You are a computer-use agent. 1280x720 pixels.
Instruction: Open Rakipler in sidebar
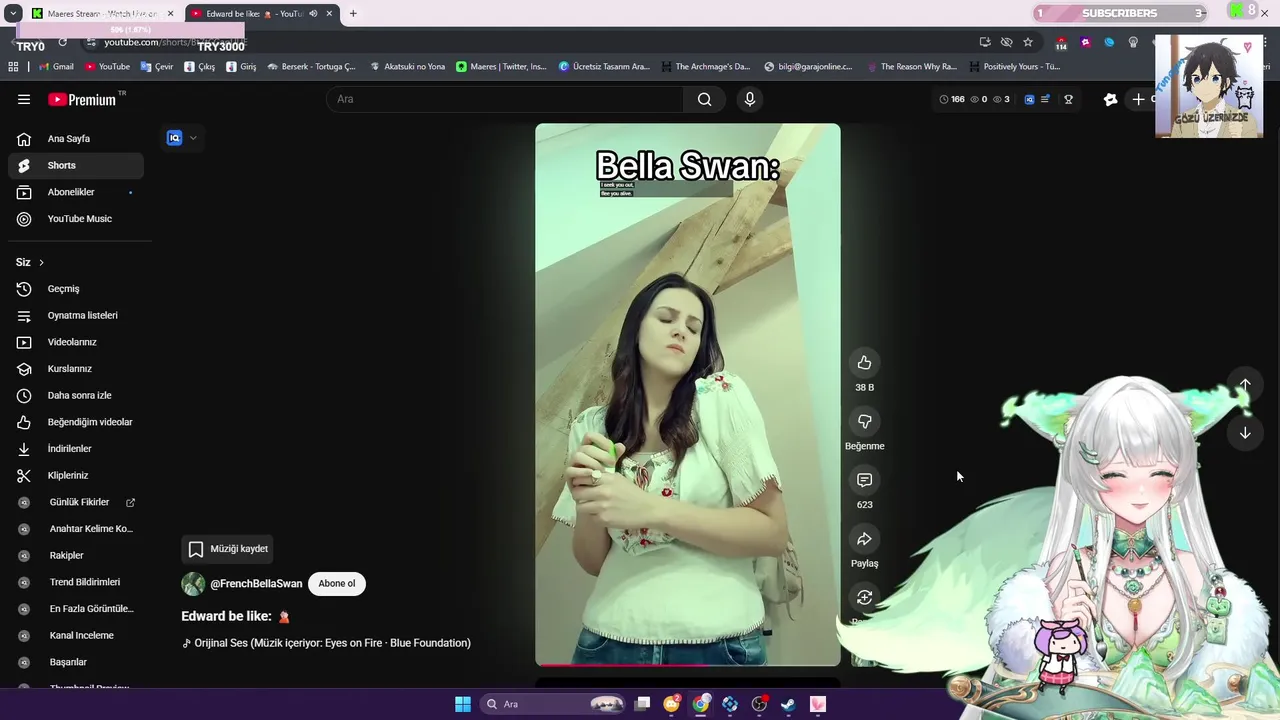point(76,555)
